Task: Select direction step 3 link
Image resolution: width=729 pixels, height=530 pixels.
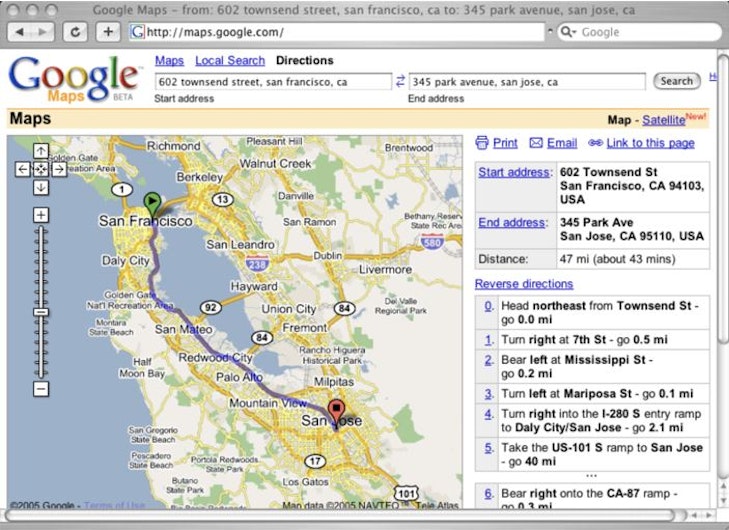Action: [488, 394]
